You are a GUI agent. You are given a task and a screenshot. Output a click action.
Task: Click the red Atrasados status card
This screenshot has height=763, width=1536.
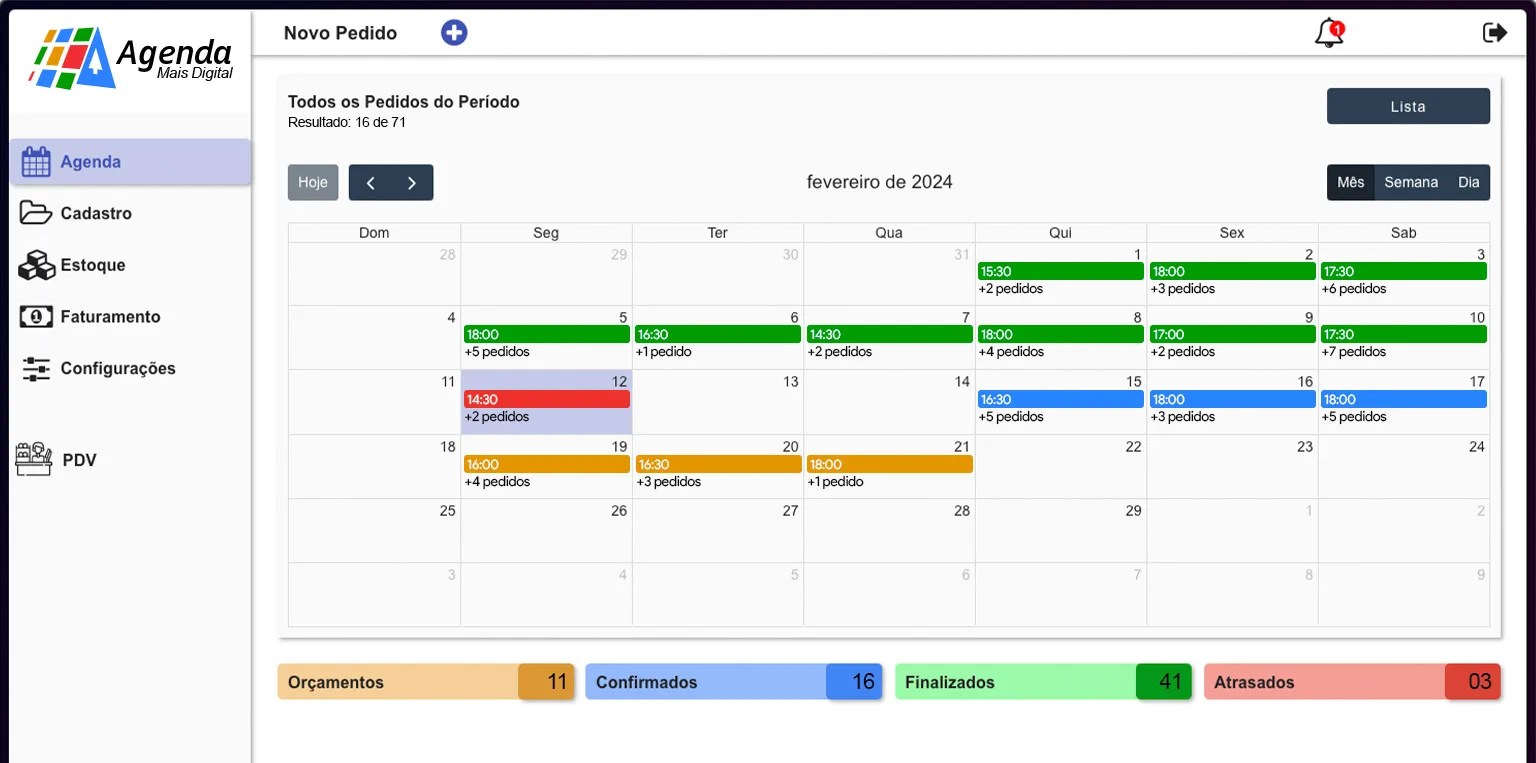coord(1352,682)
